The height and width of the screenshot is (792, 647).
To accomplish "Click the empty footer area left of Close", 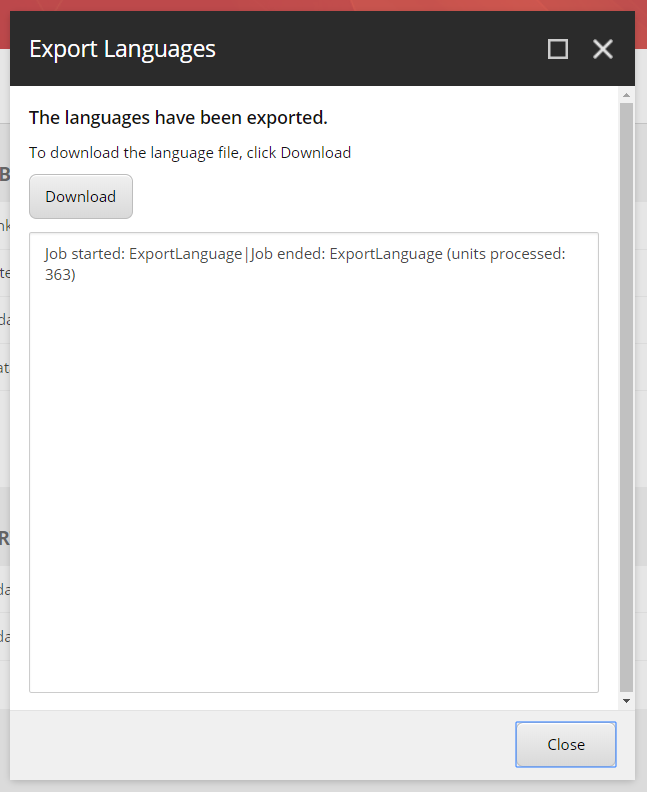I will pyautogui.click(x=260, y=745).
